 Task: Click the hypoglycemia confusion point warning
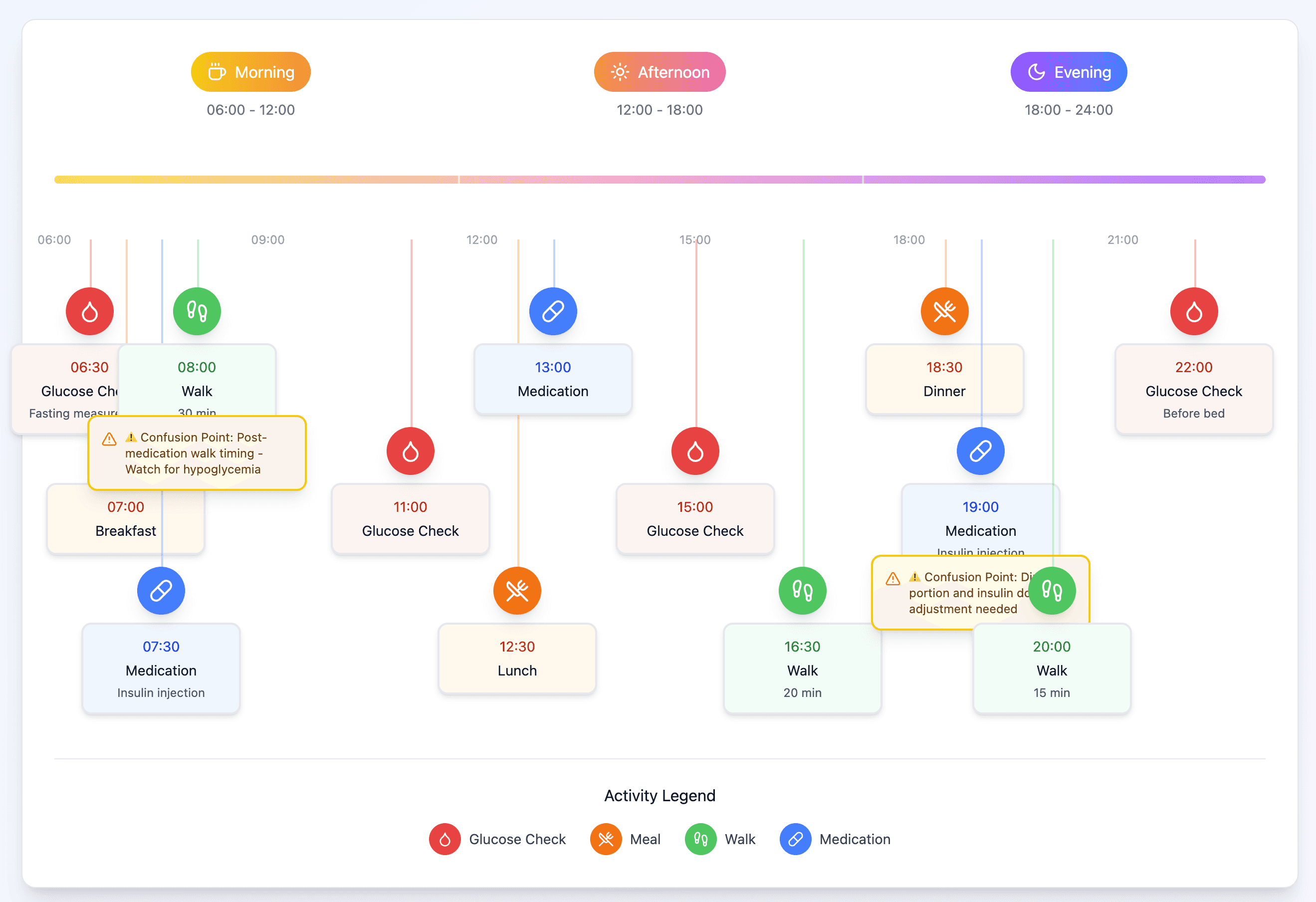[x=197, y=453]
